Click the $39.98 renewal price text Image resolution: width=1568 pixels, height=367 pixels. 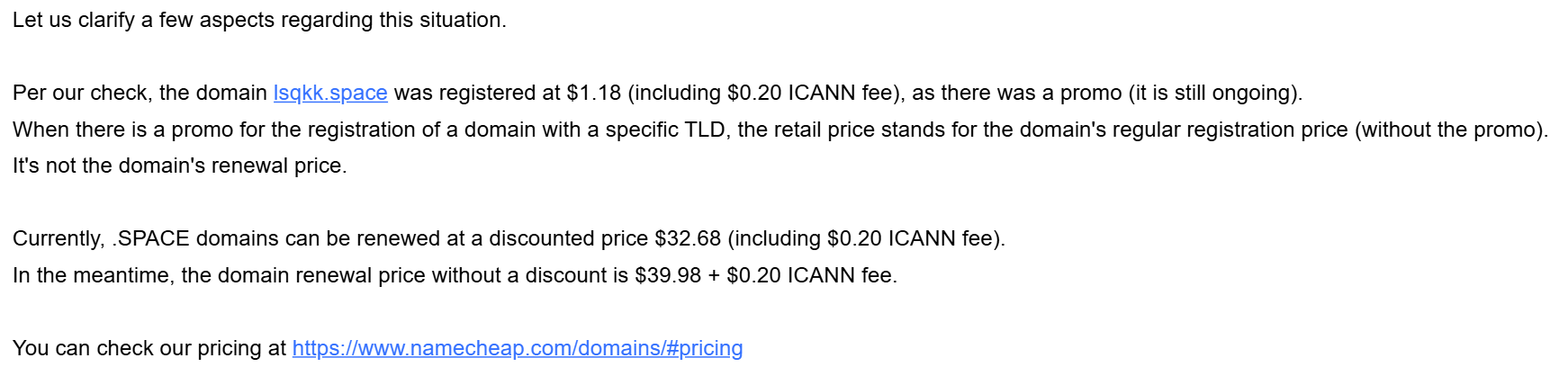pyautogui.click(x=668, y=275)
